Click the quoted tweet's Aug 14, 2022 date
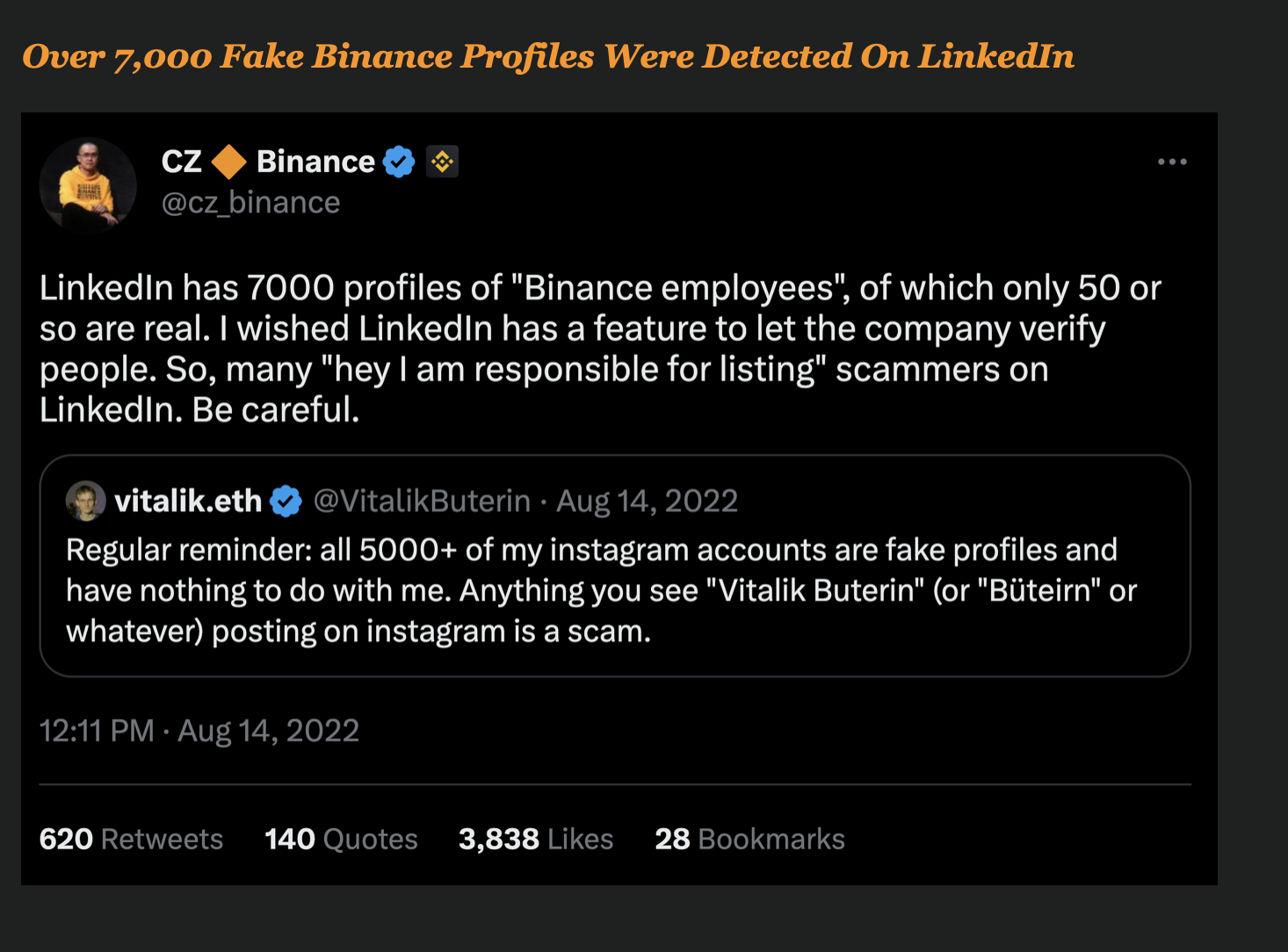 (647, 501)
